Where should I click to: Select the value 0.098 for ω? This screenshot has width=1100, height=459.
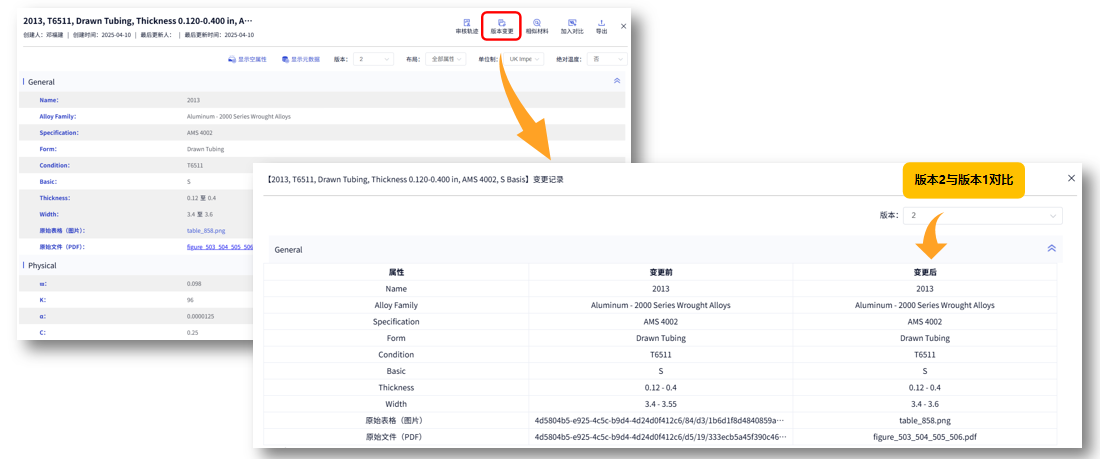(194, 283)
